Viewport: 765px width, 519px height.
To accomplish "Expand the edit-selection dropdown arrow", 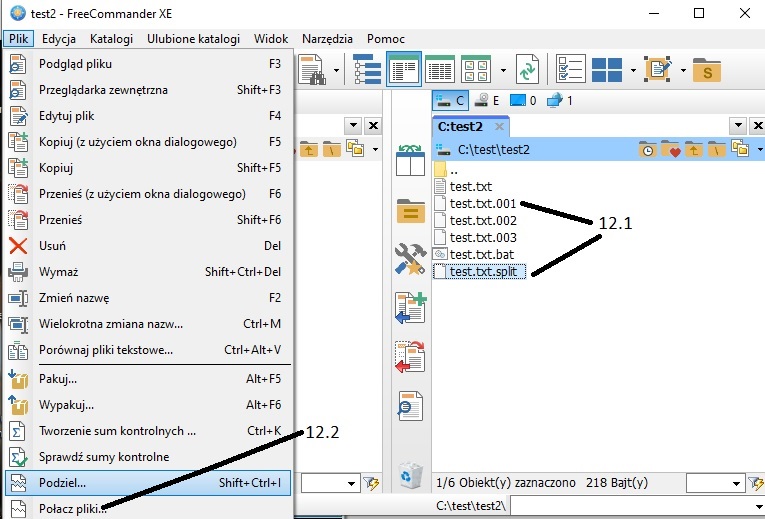I will pyautogui.click(x=683, y=71).
